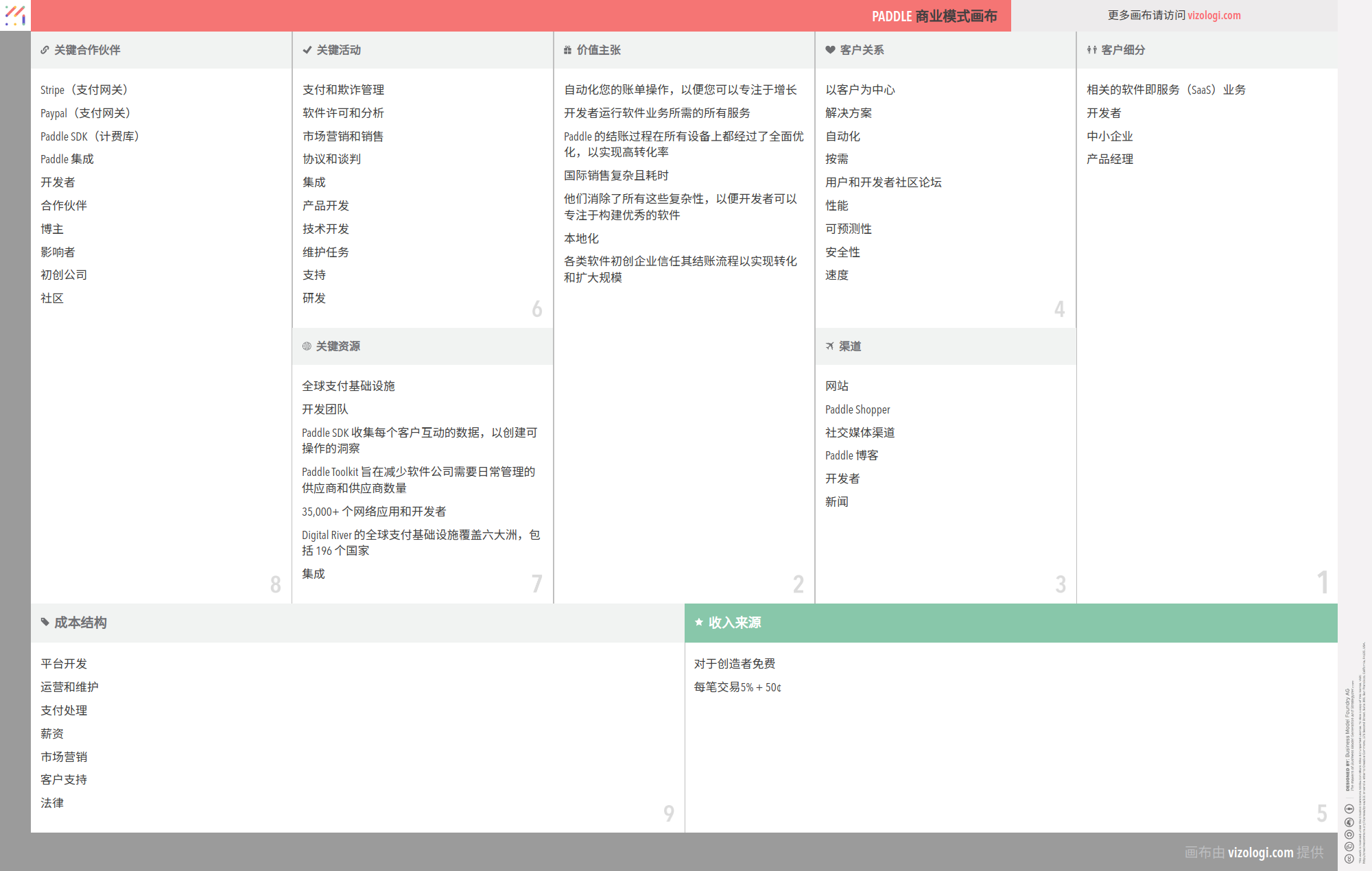The width and height of the screenshot is (1372, 871).
Task: Click the gift icon in the 价值主张 header
Action: pos(567,49)
